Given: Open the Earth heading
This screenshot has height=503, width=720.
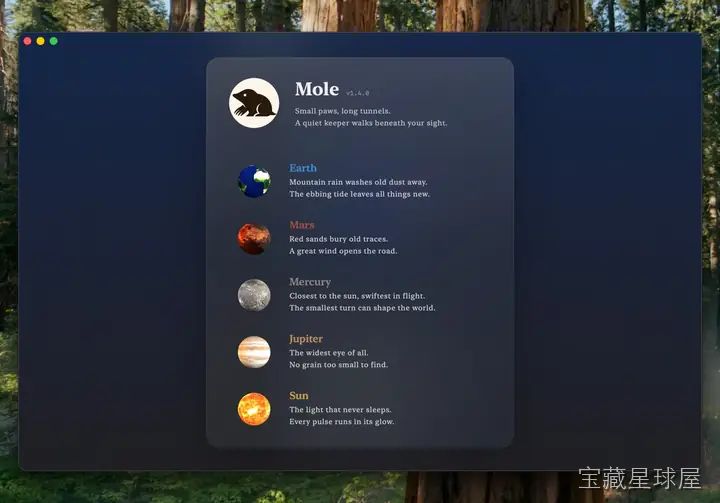Looking at the screenshot, I should click(303, 168).
